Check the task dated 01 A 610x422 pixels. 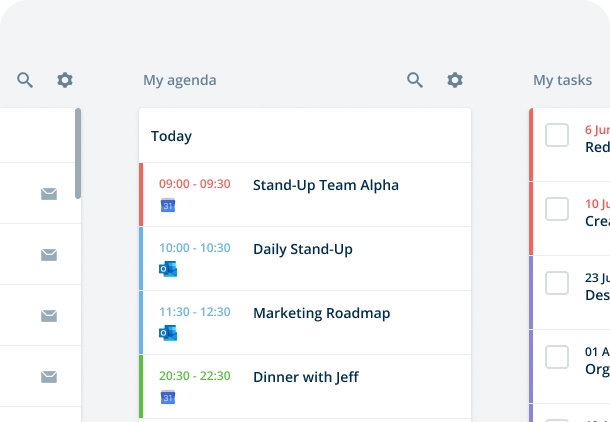(x=557, y=357)
